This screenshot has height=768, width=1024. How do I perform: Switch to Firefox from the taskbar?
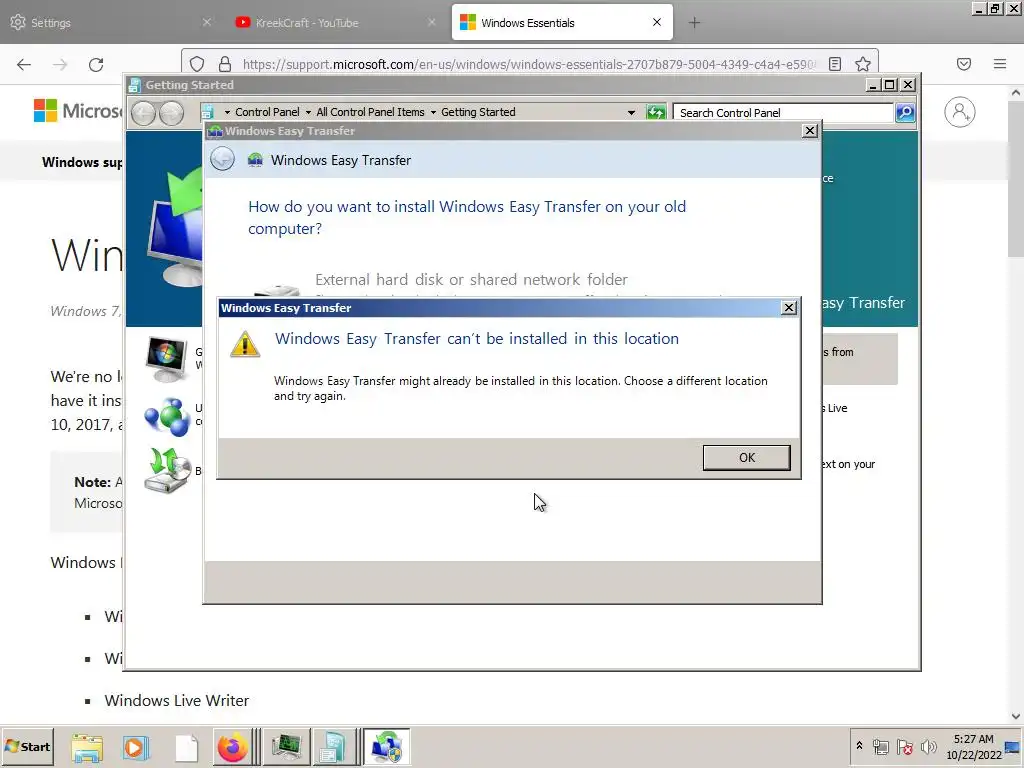(x=232, y=747)
